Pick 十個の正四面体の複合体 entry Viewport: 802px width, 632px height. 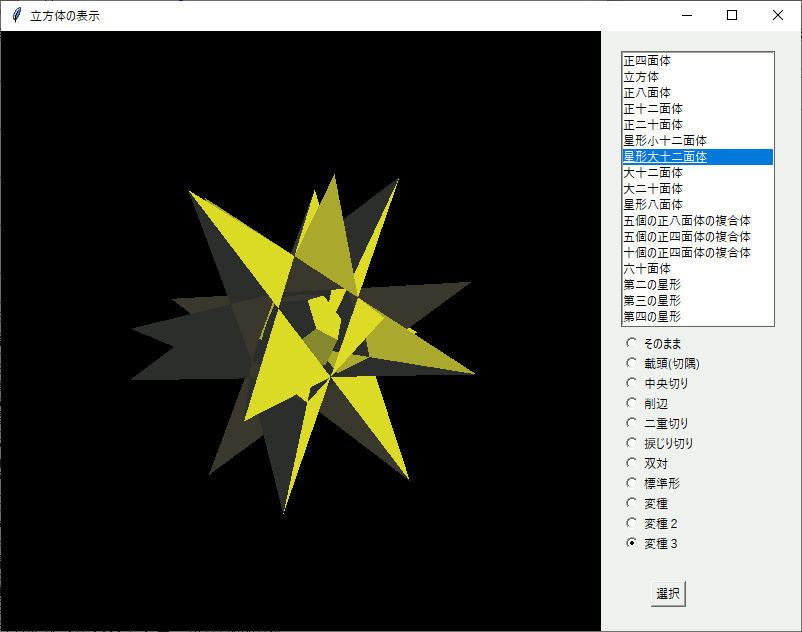pyautogui.click(x=697, y=253)
